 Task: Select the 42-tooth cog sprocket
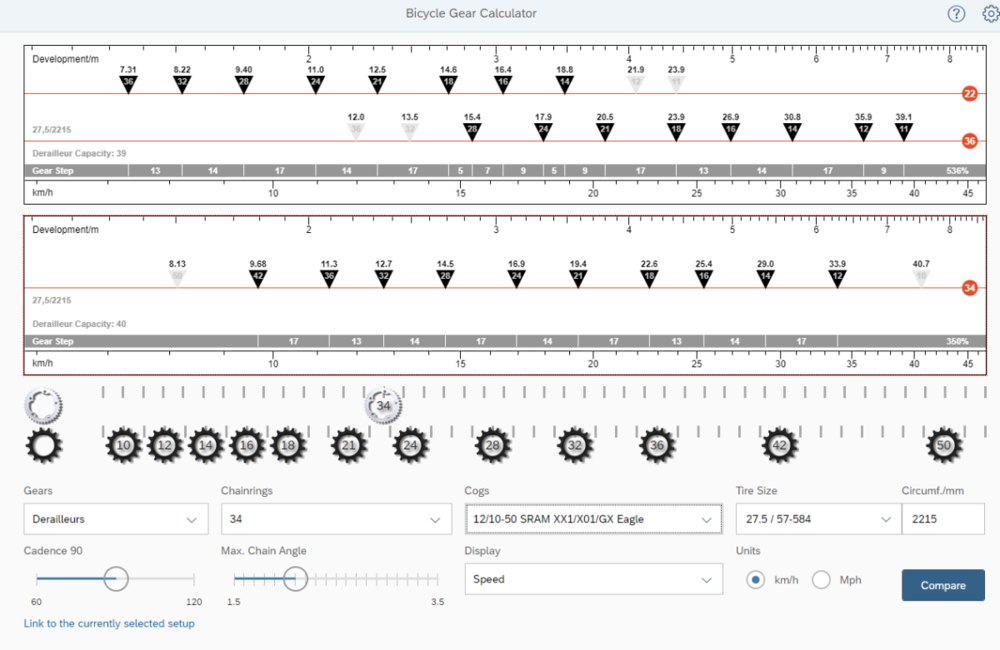pos(779,445)
